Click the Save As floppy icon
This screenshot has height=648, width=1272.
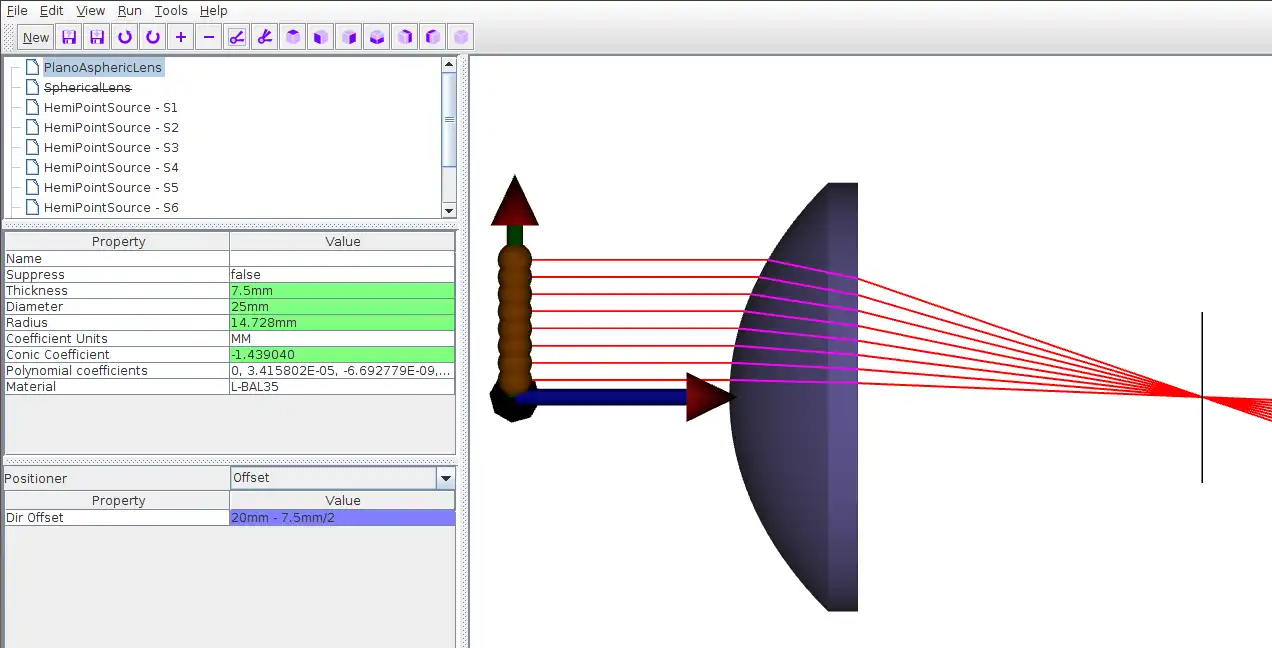[97, 37]
